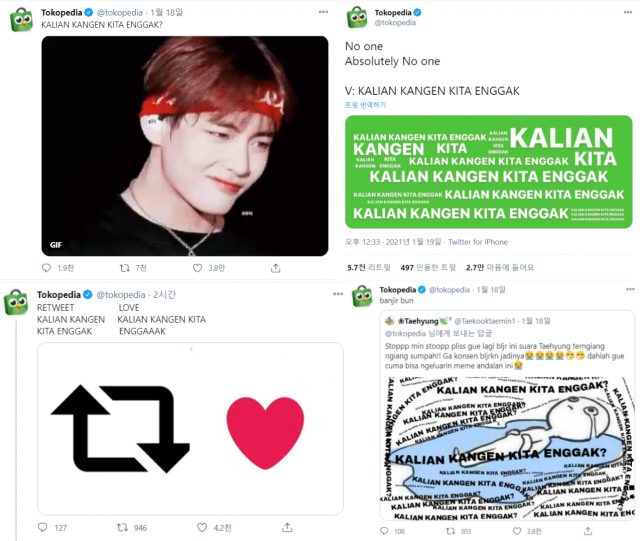Screen dimensions: 640x541
Task: Reply to the KALIAN KANGEN GIF tweet
Action: pos(47,268)
